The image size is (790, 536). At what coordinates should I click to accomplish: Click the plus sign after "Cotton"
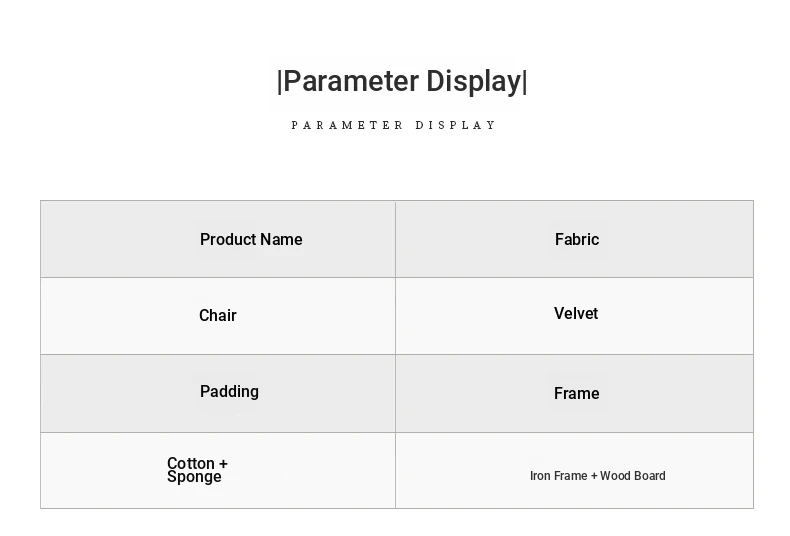[x=223, y=464]
